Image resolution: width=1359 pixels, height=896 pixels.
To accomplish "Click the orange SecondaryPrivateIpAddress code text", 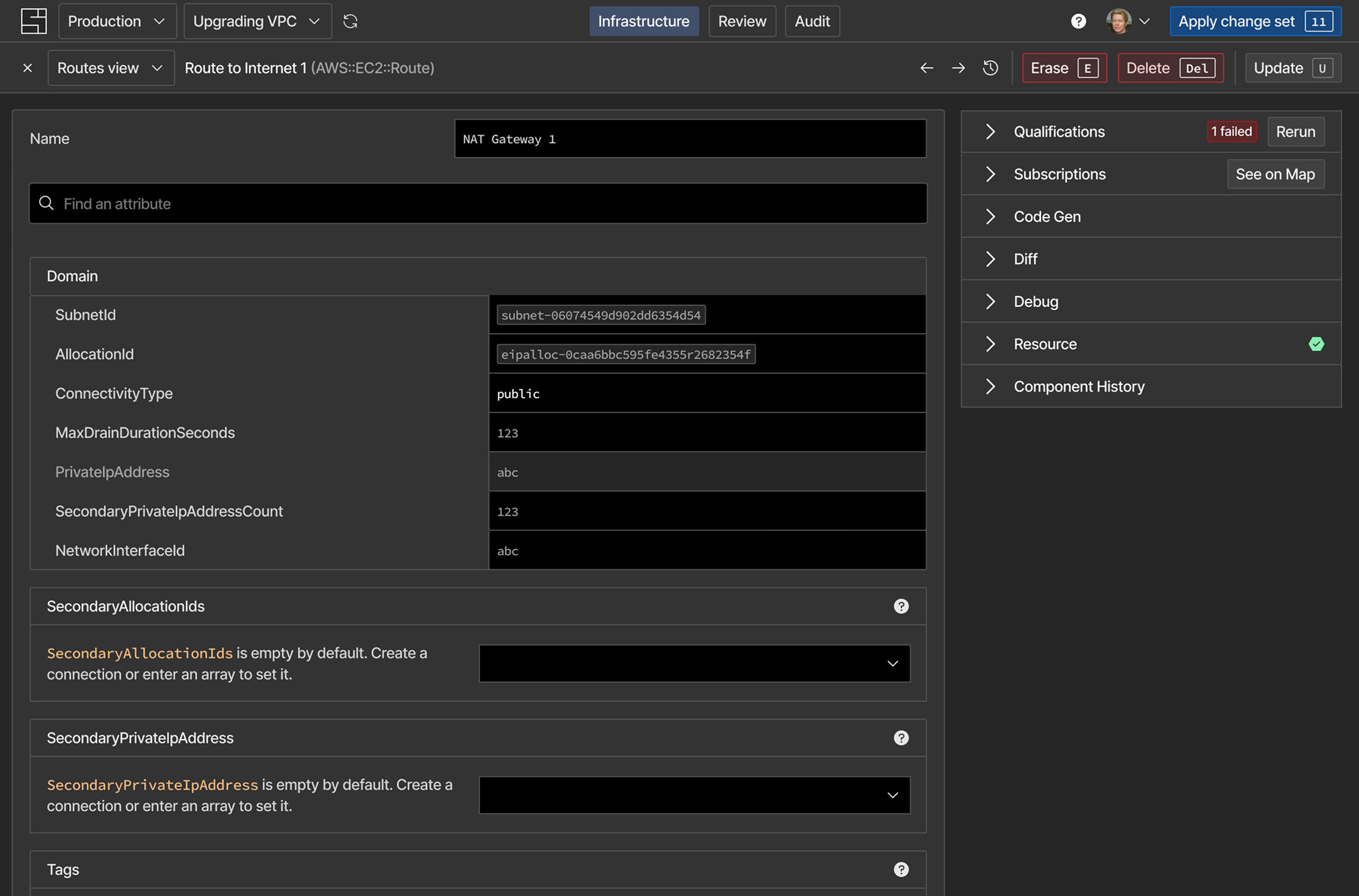I will pyautogui.click(x=152, y=785).
